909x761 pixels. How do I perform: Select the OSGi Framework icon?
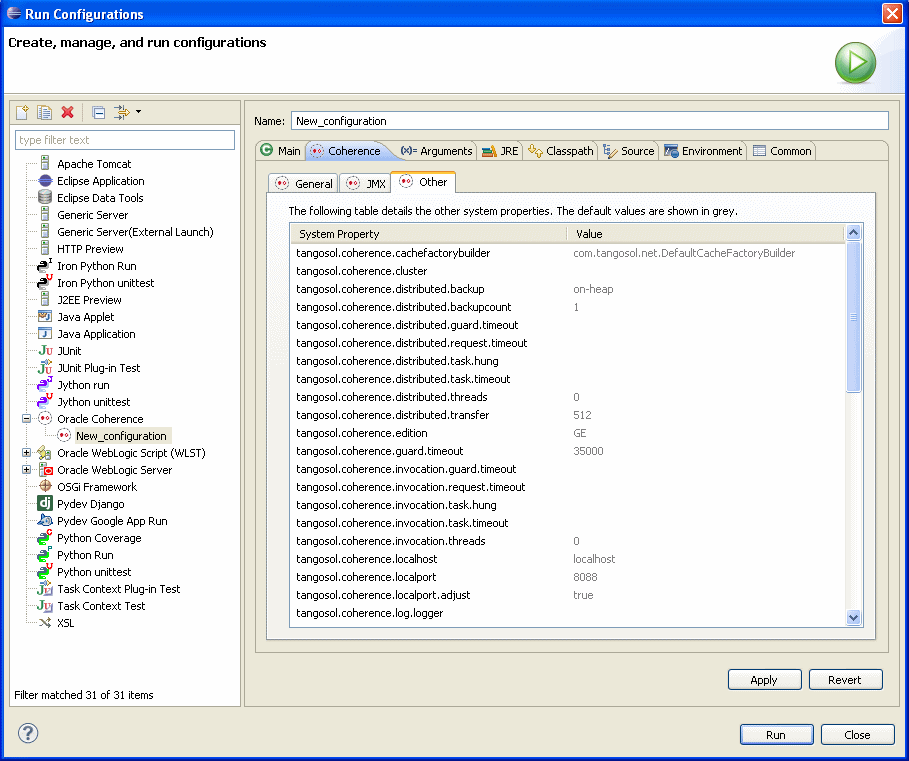tap(45, 486)
